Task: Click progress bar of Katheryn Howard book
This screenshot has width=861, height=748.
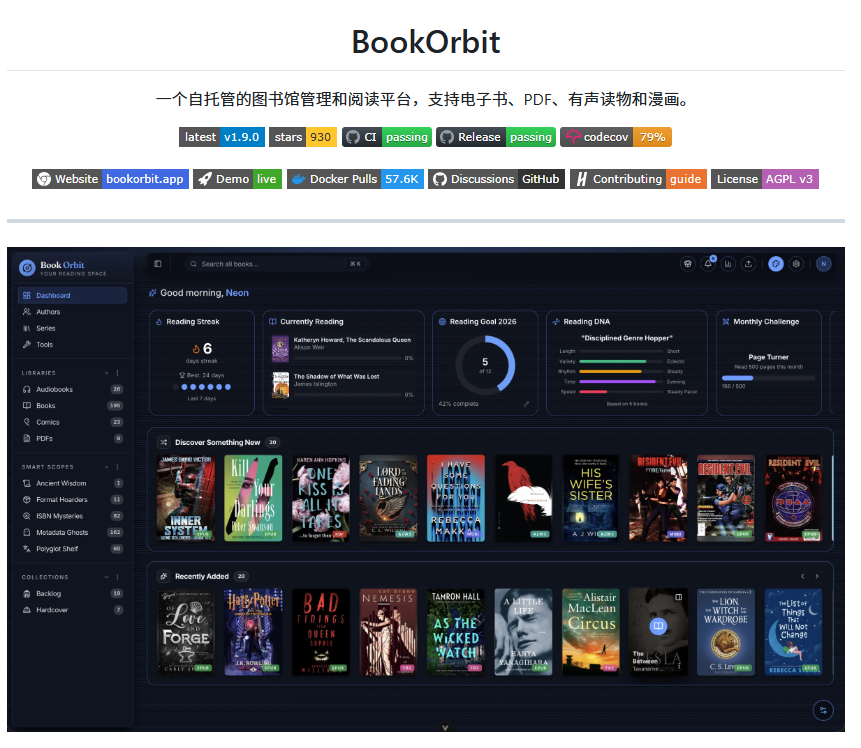Action: (348, 358)
